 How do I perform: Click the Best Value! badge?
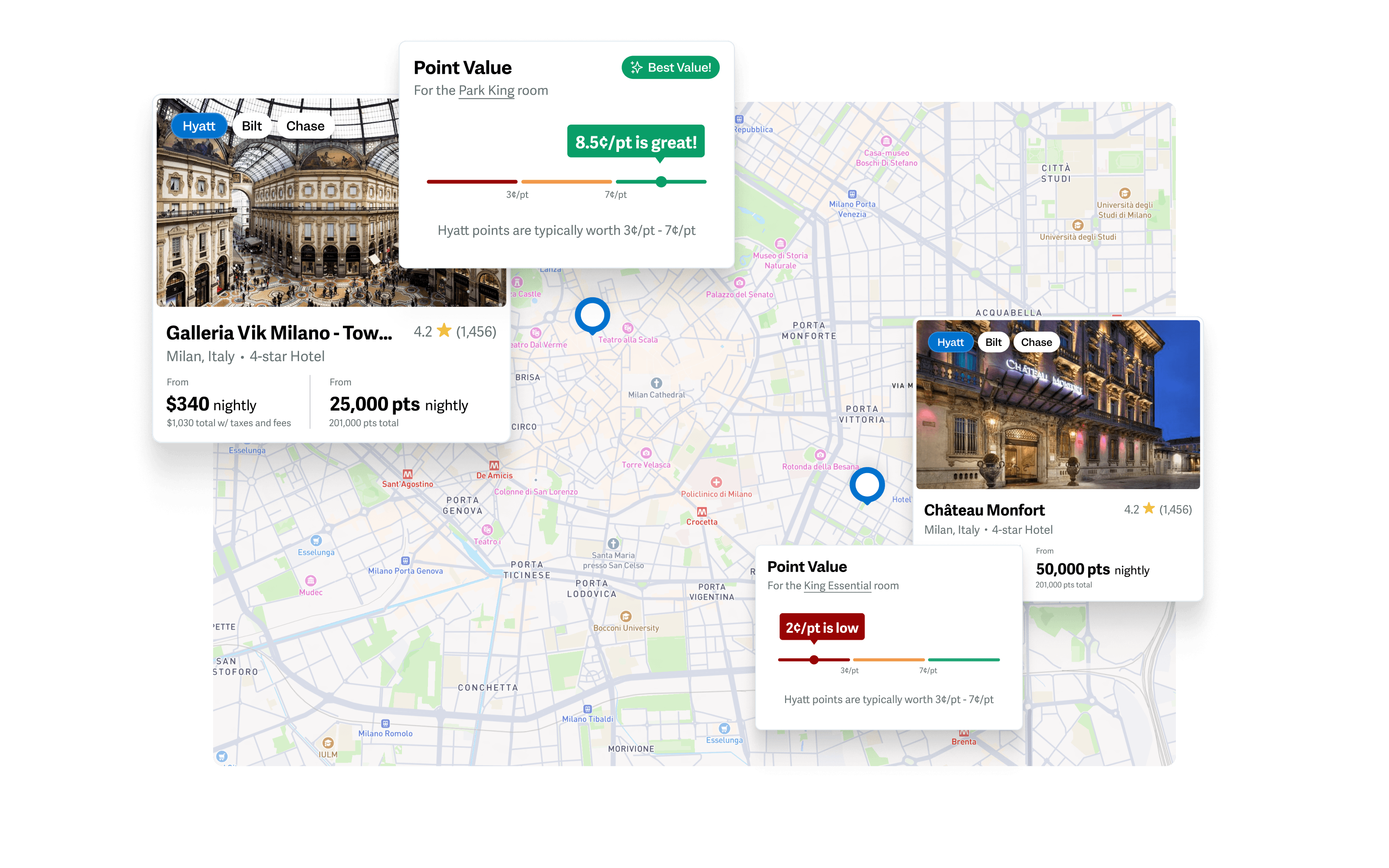[670, 67]
